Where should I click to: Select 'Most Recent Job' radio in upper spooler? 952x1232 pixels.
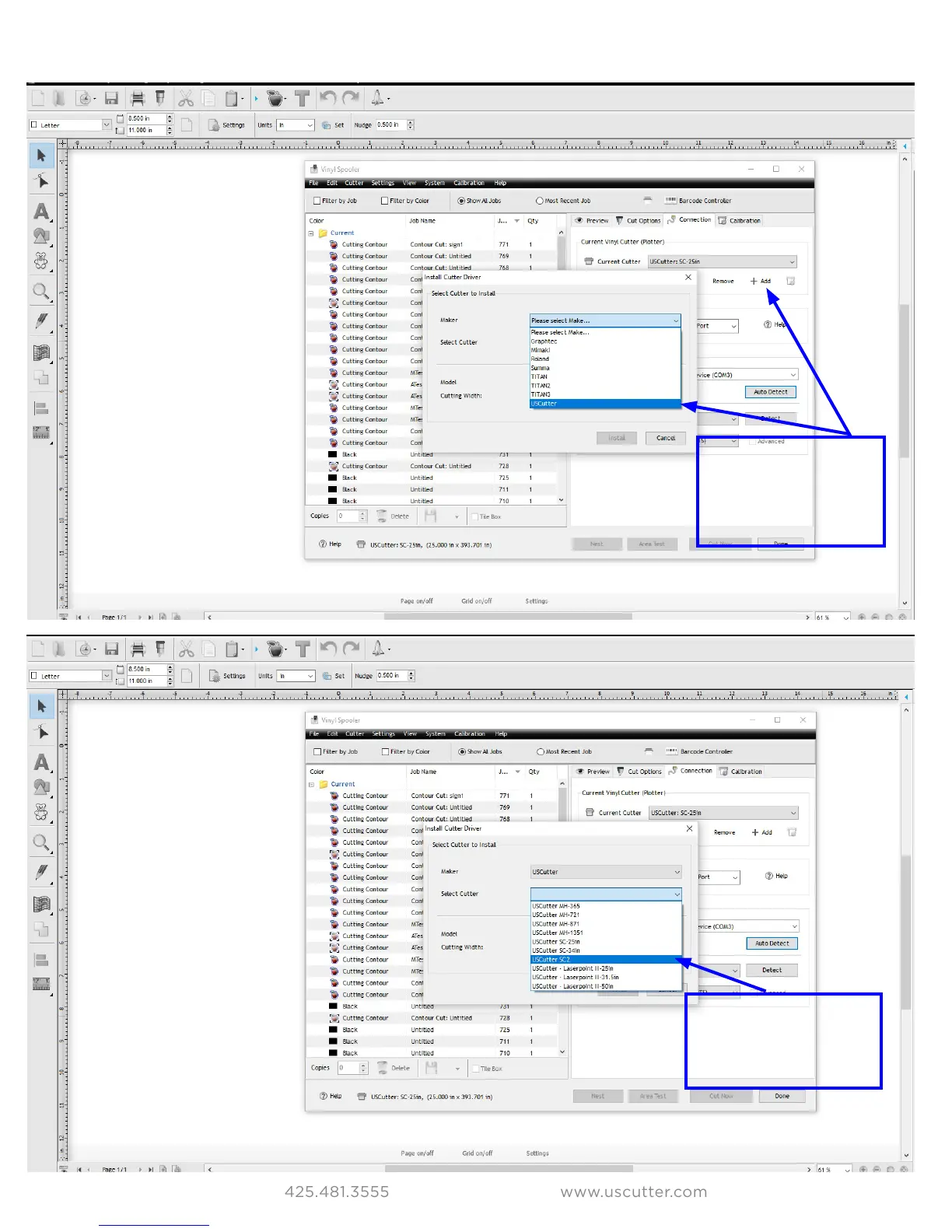[540, 201]
